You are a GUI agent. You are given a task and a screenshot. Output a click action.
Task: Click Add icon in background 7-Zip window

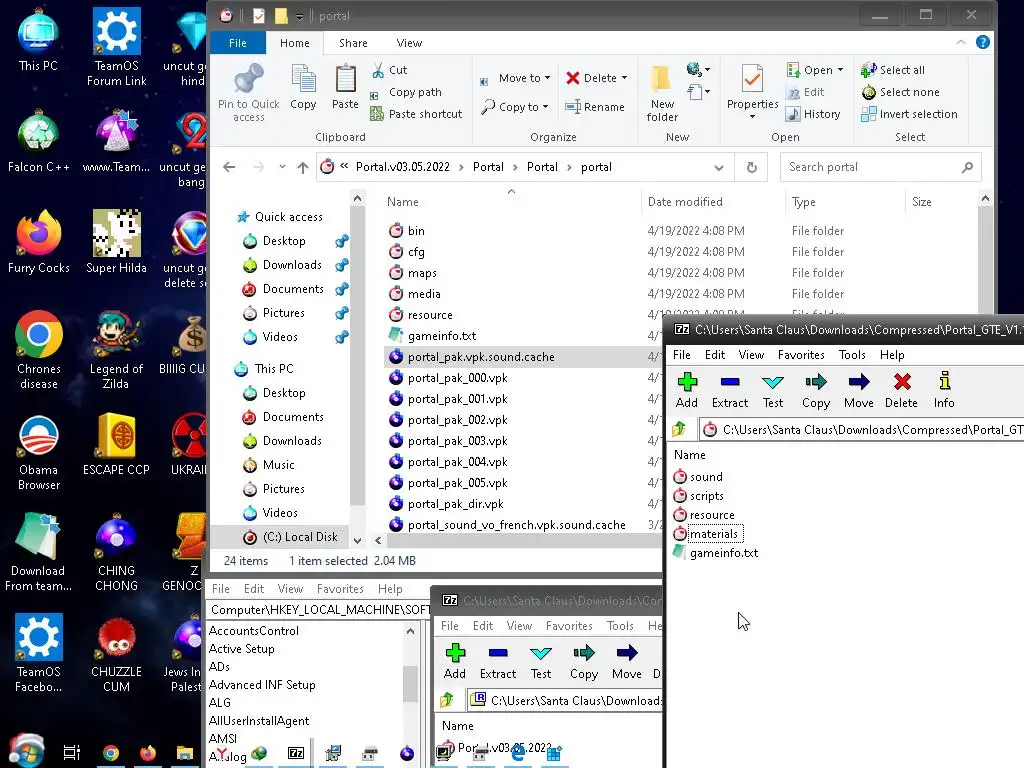point(455,653)
